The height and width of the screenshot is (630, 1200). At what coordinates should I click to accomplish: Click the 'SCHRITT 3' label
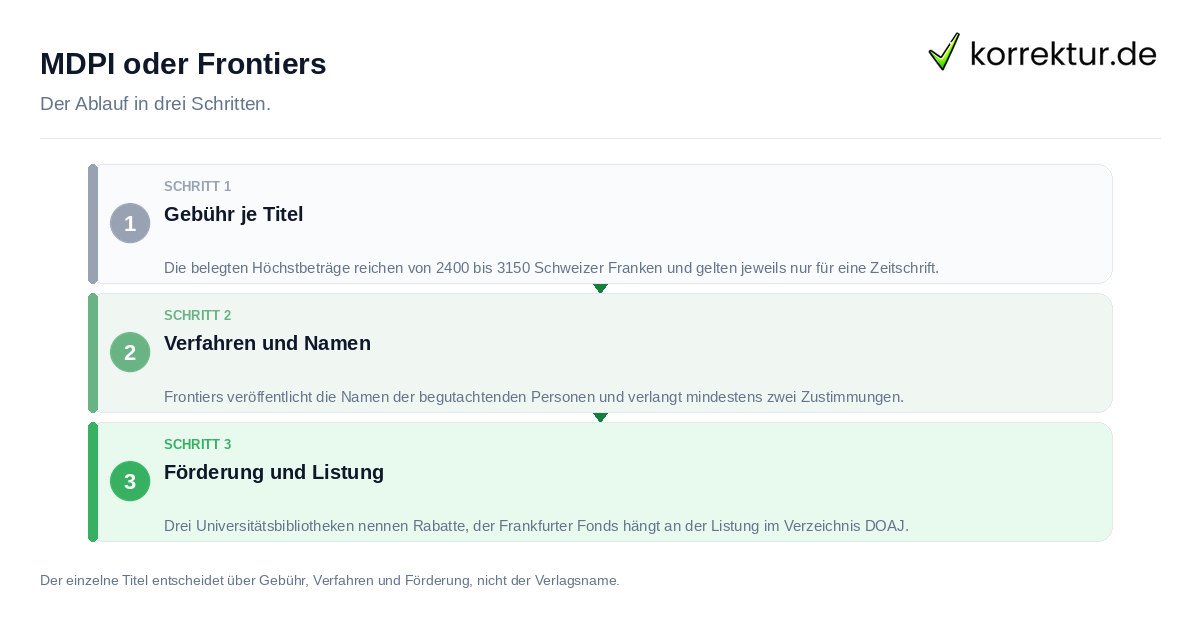tap(198, 445)
